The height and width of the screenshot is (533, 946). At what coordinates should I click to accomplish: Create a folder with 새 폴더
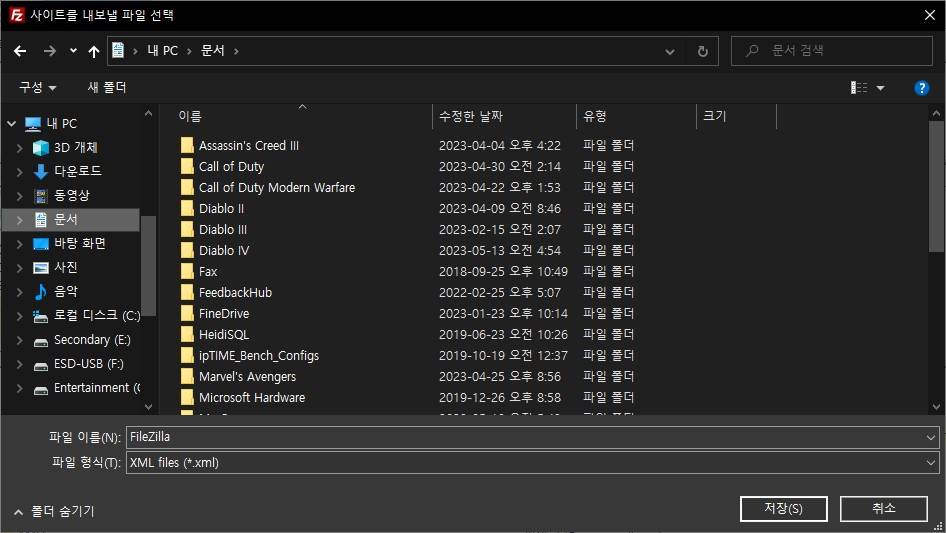[x=107, y=88]
